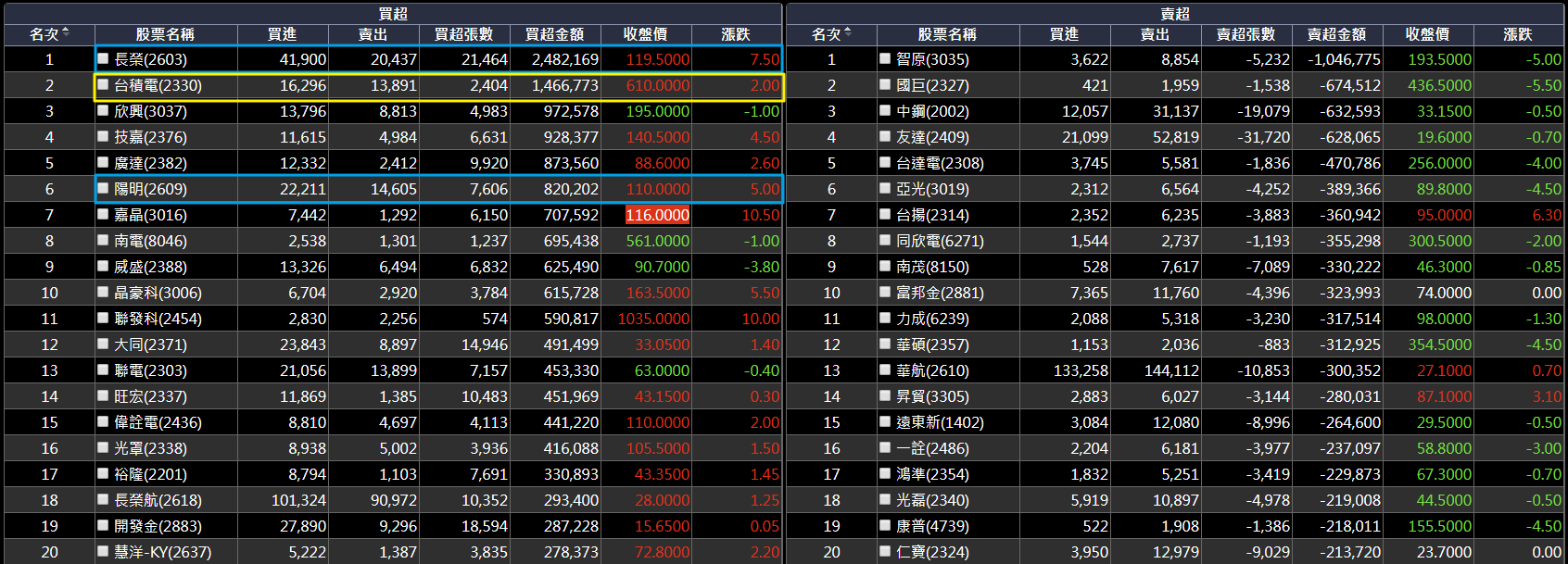Open stock 廣達(2382)
Image resolution: width=1568 pixels, height=564 pixels.
pyautogui.click(x=150, y=163)
